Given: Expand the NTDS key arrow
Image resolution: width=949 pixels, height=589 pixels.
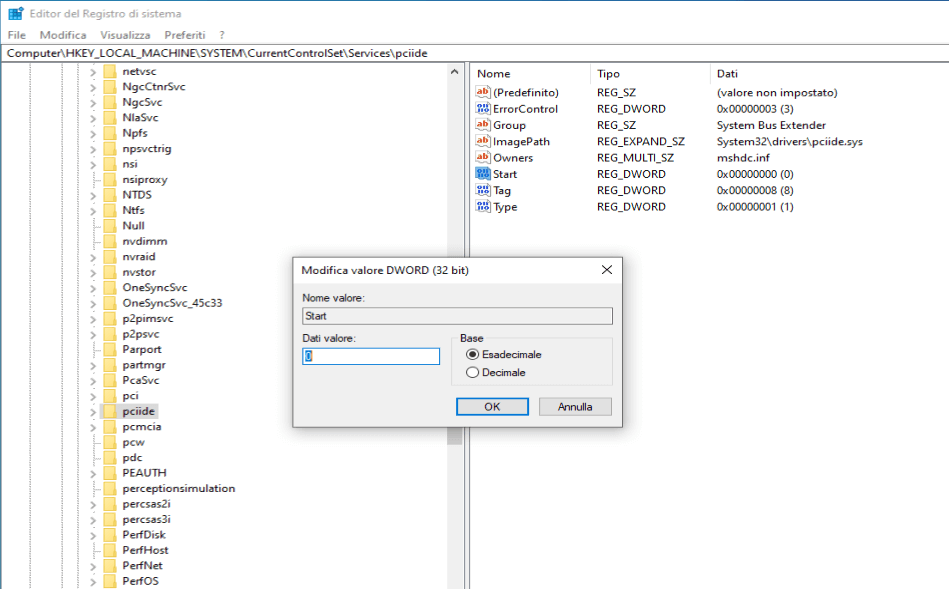Looking at the screenshot, I should [93, 195].
